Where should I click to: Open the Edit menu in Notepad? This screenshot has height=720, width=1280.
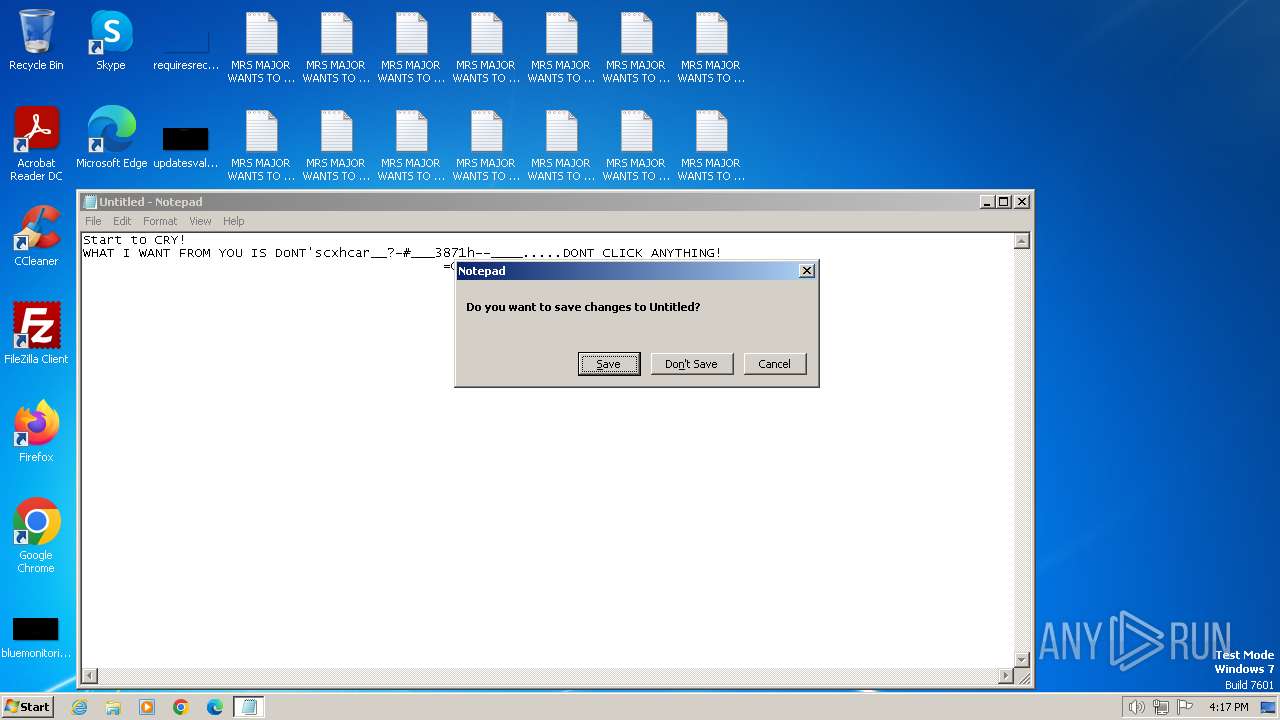(x=122, y=221)
